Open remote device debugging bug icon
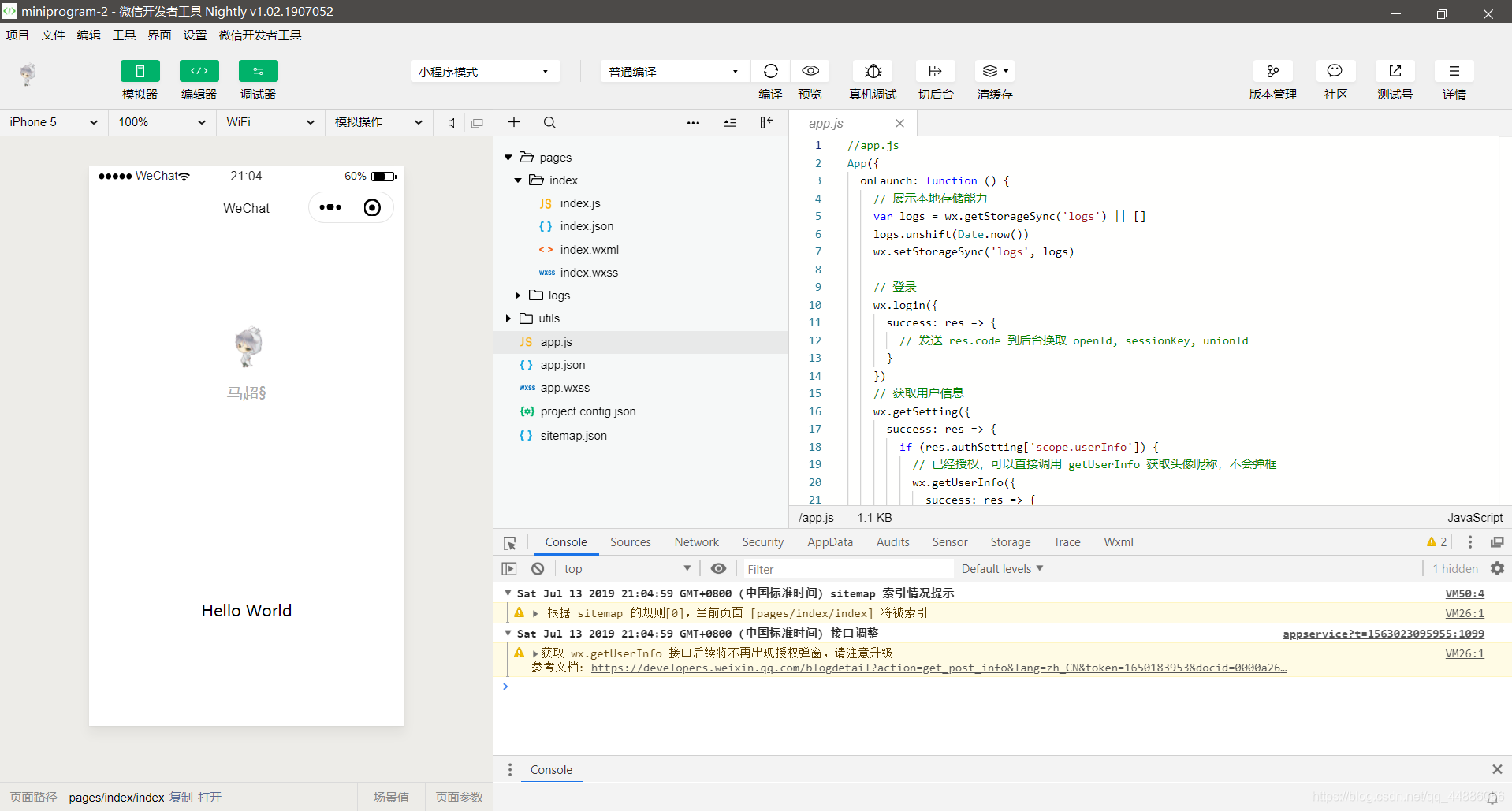The height and width of the screenshot is (811, 1512). [x=873, y=71]
